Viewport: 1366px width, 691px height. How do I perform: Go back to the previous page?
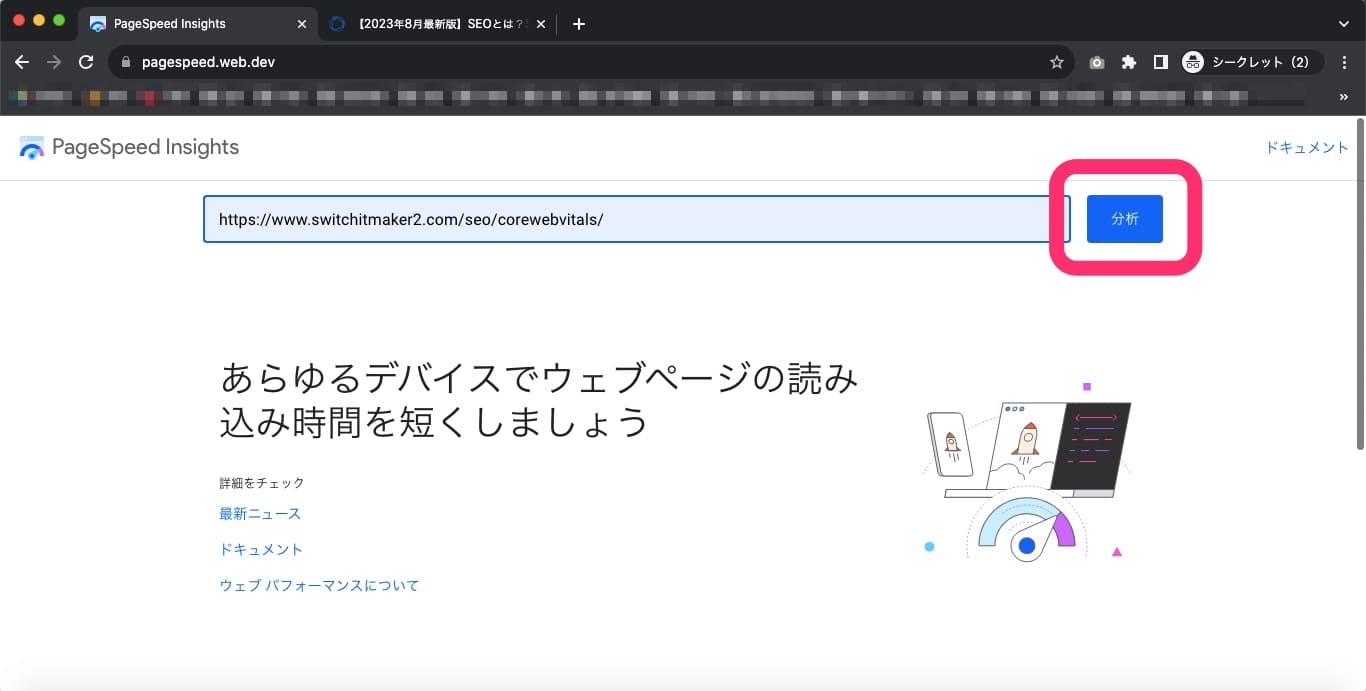22,62
